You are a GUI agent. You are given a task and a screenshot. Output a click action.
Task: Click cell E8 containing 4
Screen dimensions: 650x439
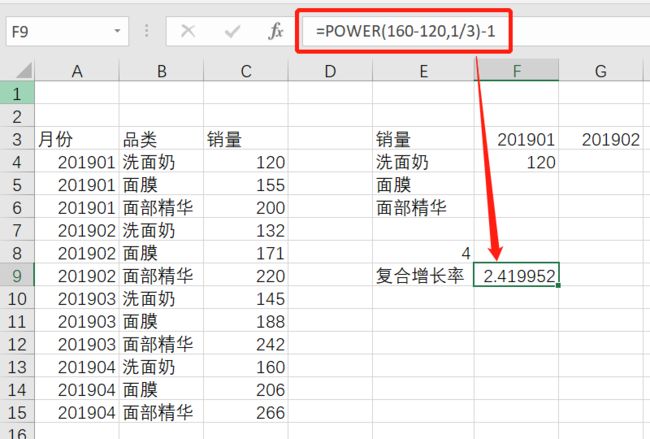point(423,252)
